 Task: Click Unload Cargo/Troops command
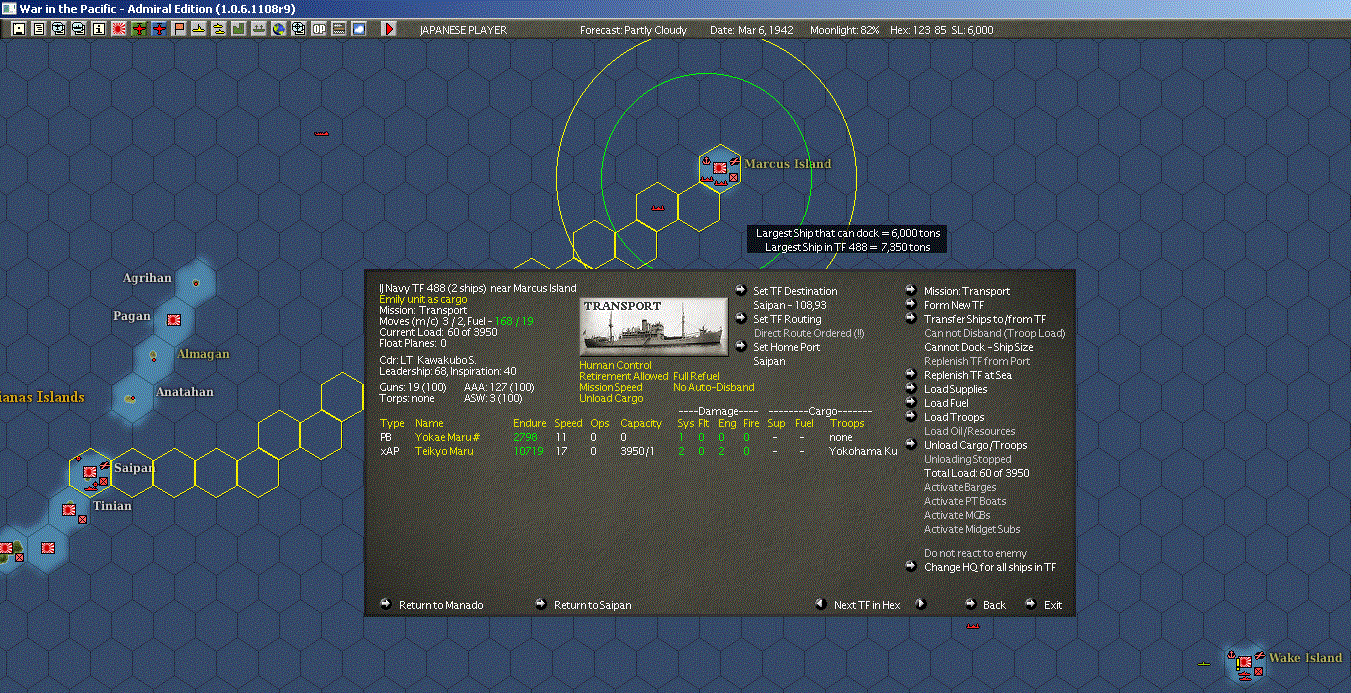point(975,445)
